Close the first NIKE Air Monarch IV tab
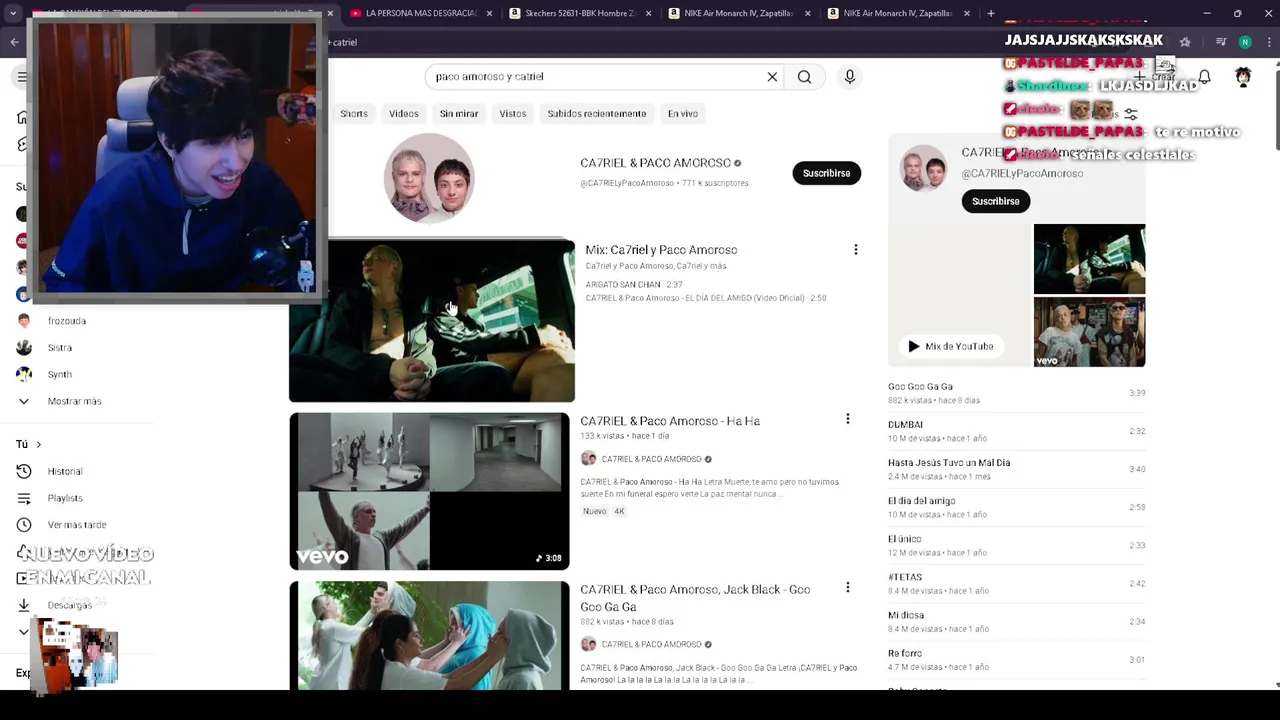The width and height of the screenshot is (1280, 720). [x=807, y=13]
